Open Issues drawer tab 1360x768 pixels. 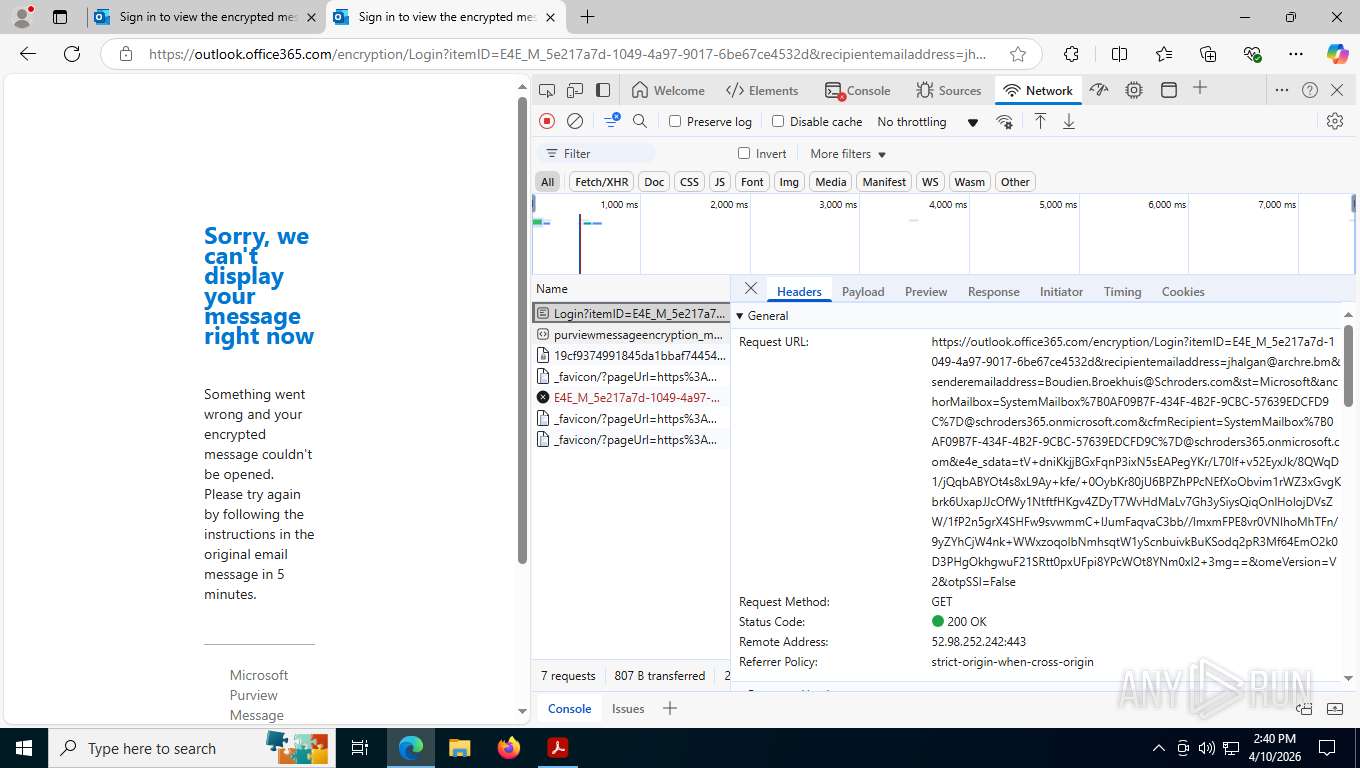click(628, 709)
